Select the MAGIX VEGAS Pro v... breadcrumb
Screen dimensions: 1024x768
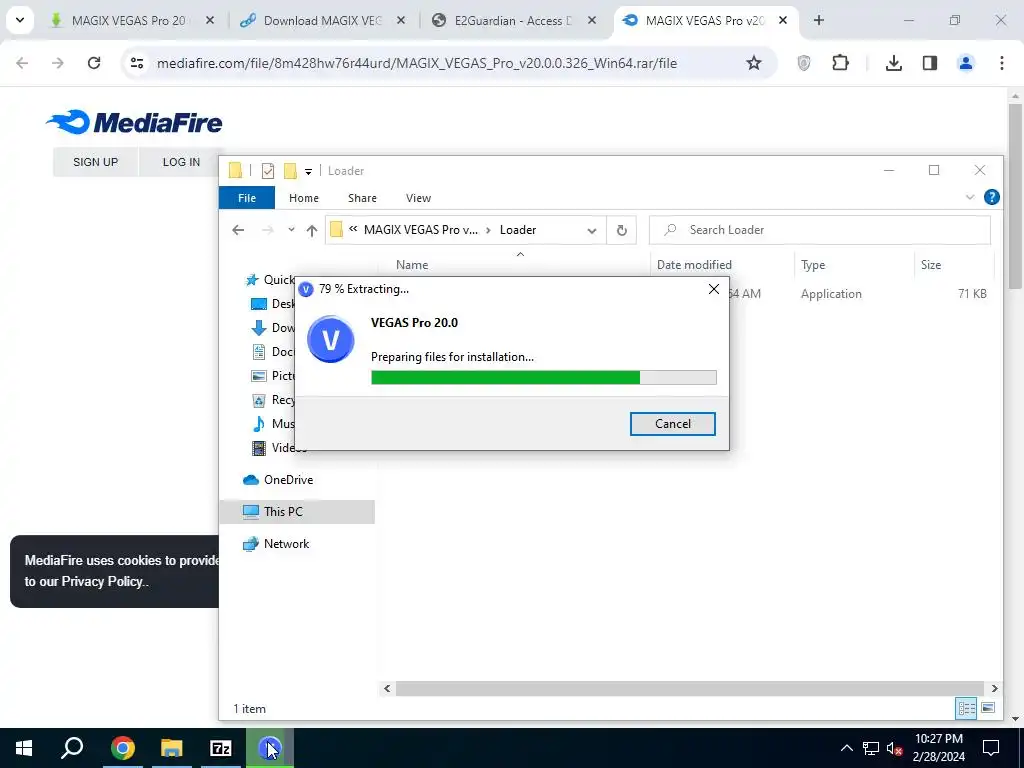[421, 230]
